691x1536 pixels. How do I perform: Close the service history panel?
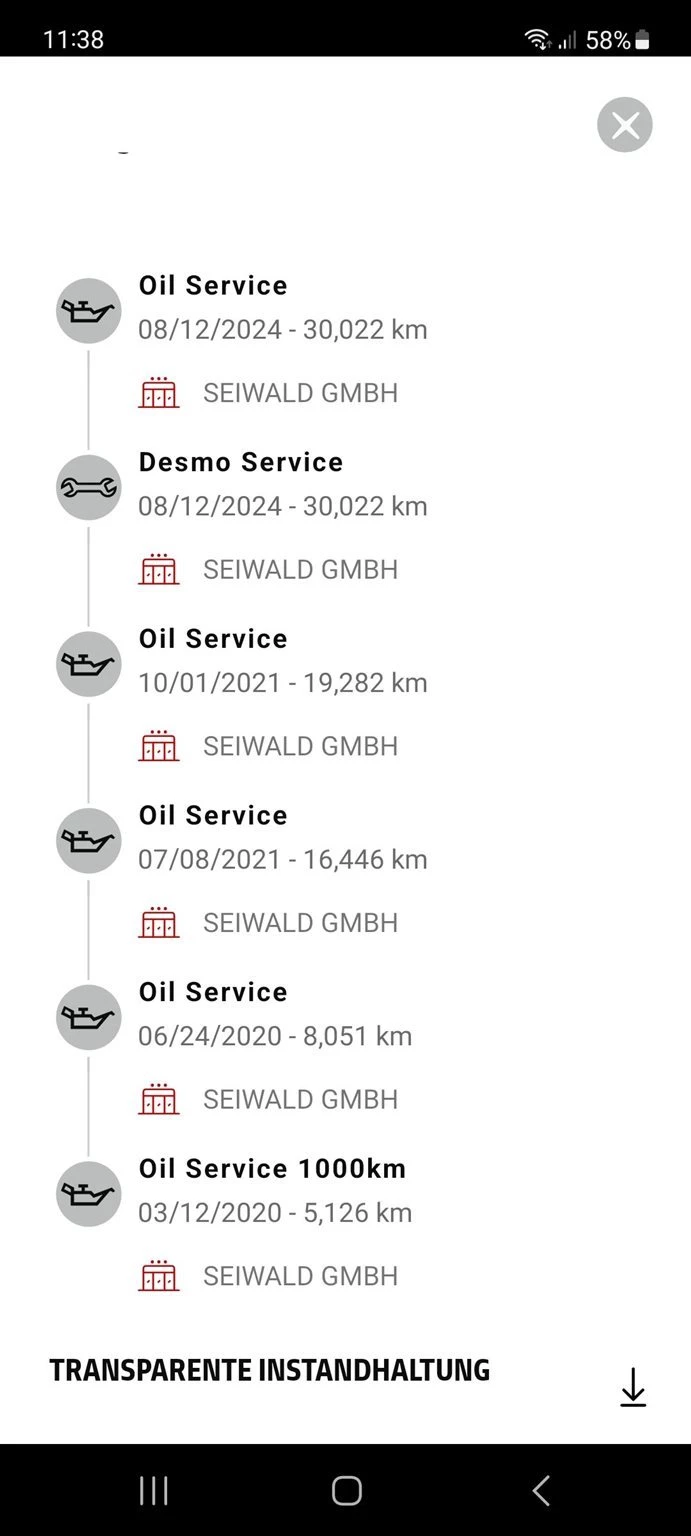pyautogui.click(x=625, y=125)
